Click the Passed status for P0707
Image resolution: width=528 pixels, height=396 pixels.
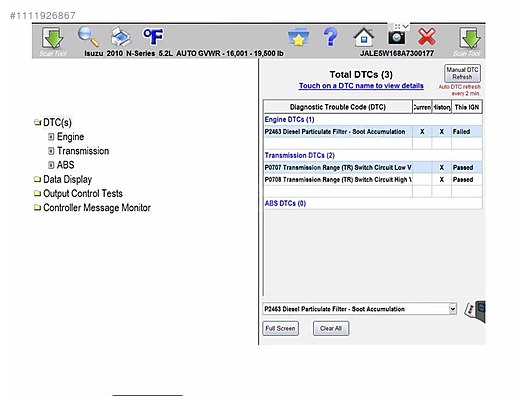click(x=463, y=167)
